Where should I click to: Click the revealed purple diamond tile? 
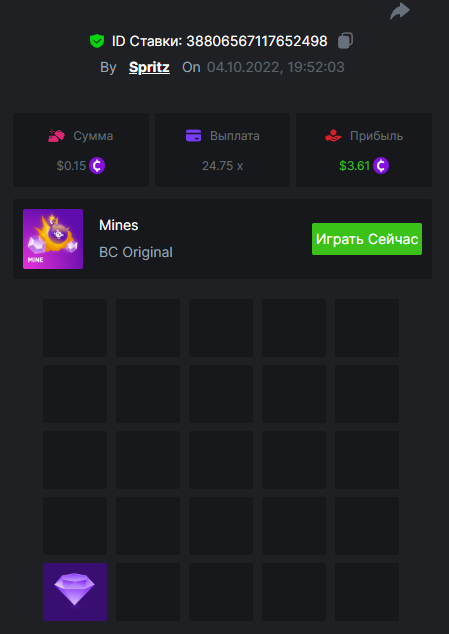75,592
